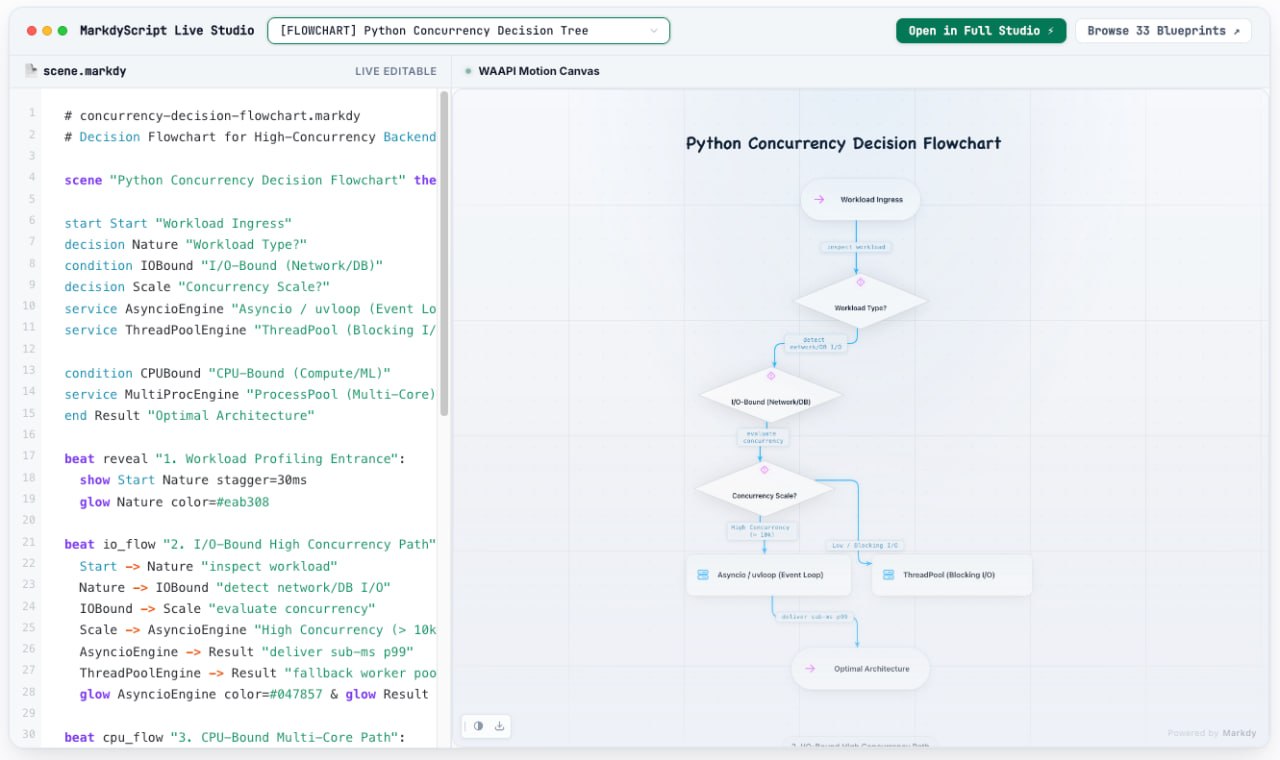Open Browse 33 Blueprints link
Screen dimensions: 1280x760
1163,31
